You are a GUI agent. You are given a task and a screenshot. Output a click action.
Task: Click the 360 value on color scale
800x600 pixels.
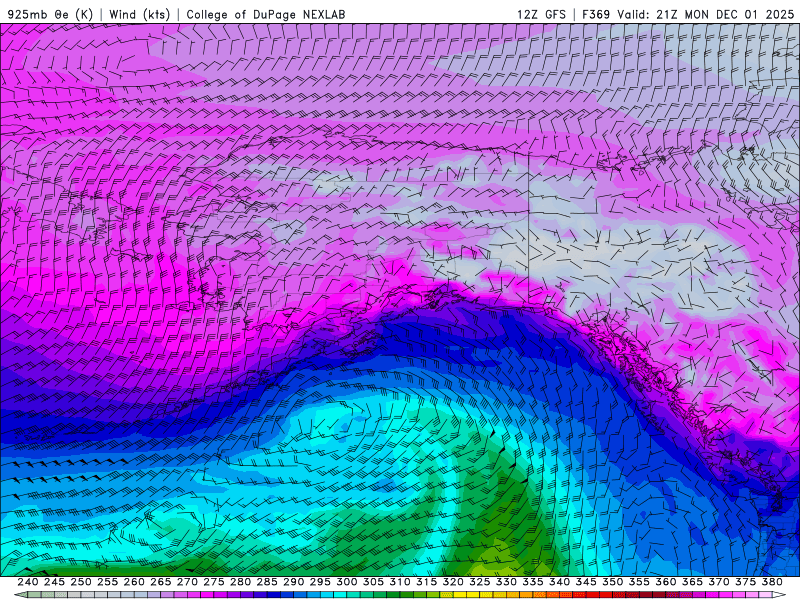click(x=666, y=582)
